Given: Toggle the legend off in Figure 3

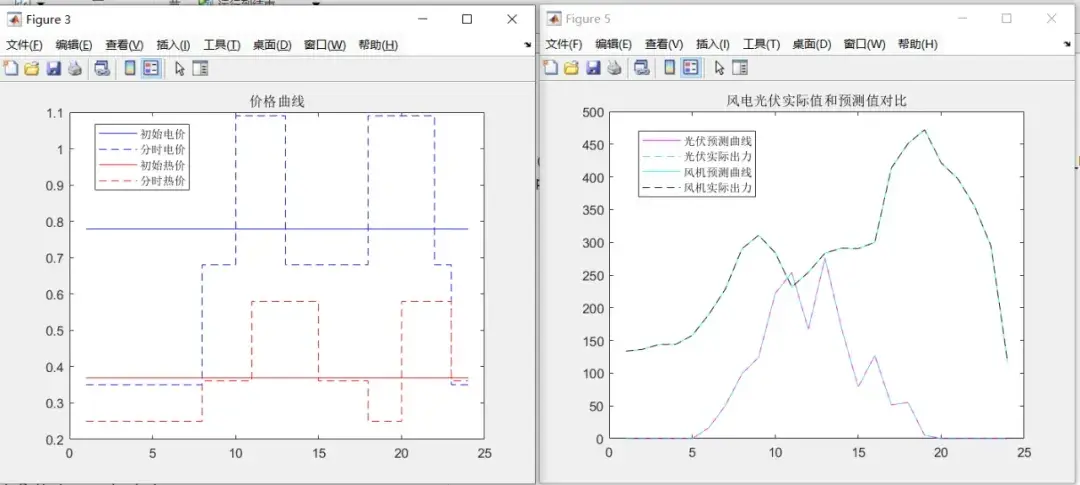Looking at the screenshot, I should tap(152, 68).
